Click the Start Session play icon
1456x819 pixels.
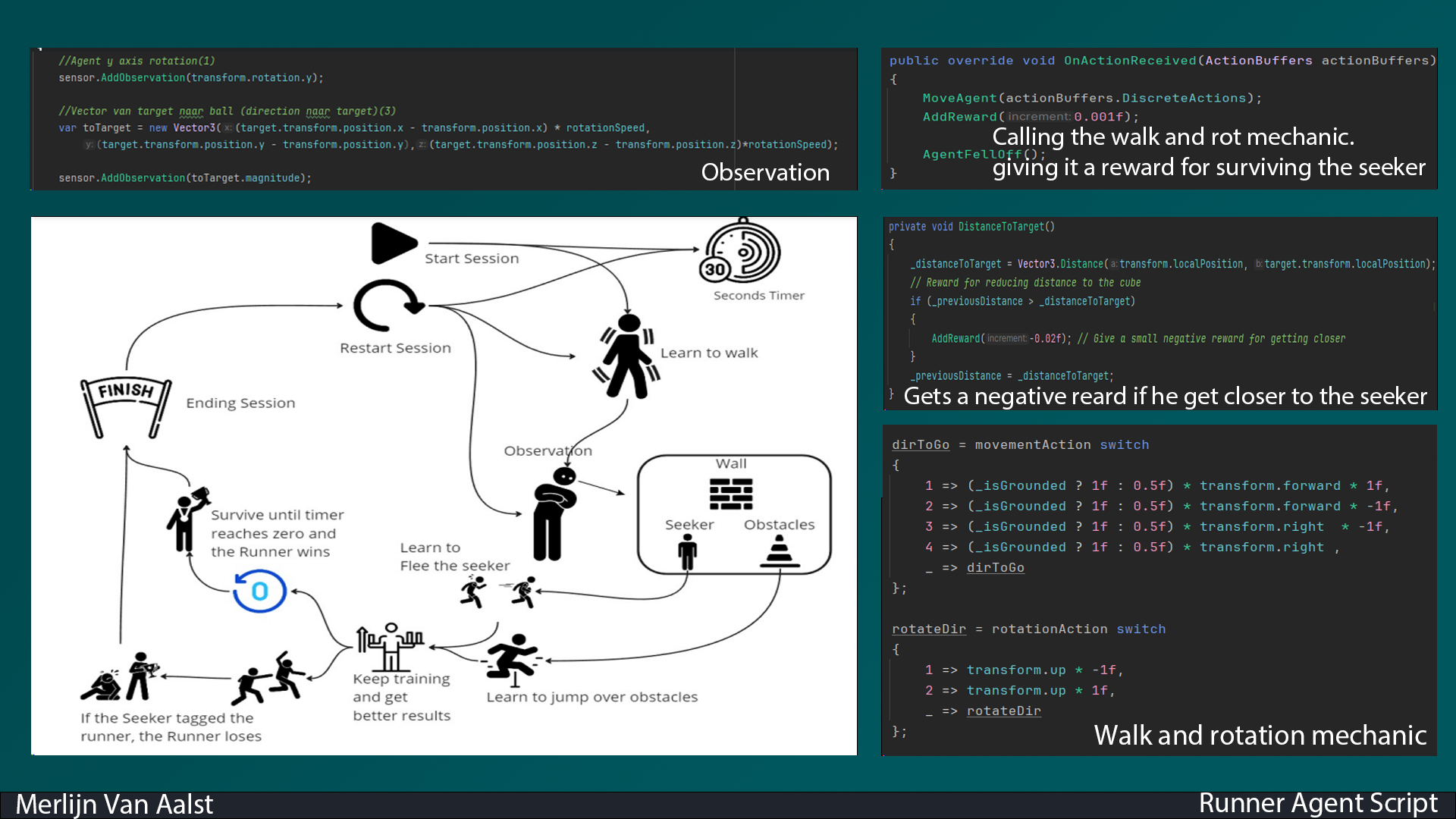[x=394, y=243]
